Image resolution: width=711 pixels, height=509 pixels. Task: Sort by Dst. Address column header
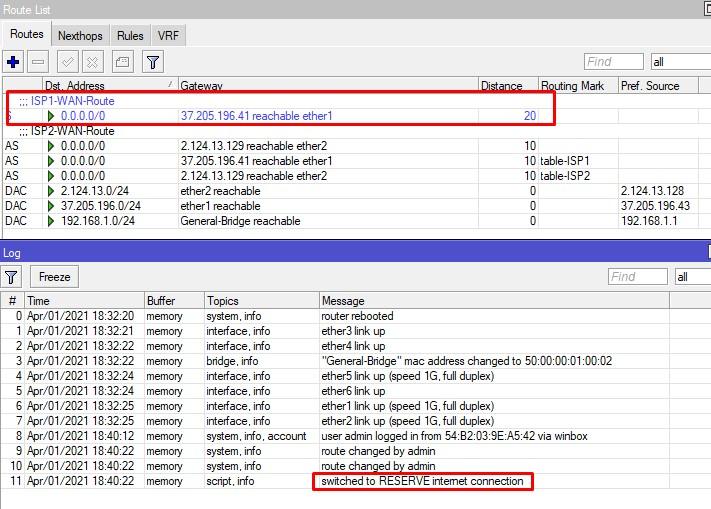point(109,85)
